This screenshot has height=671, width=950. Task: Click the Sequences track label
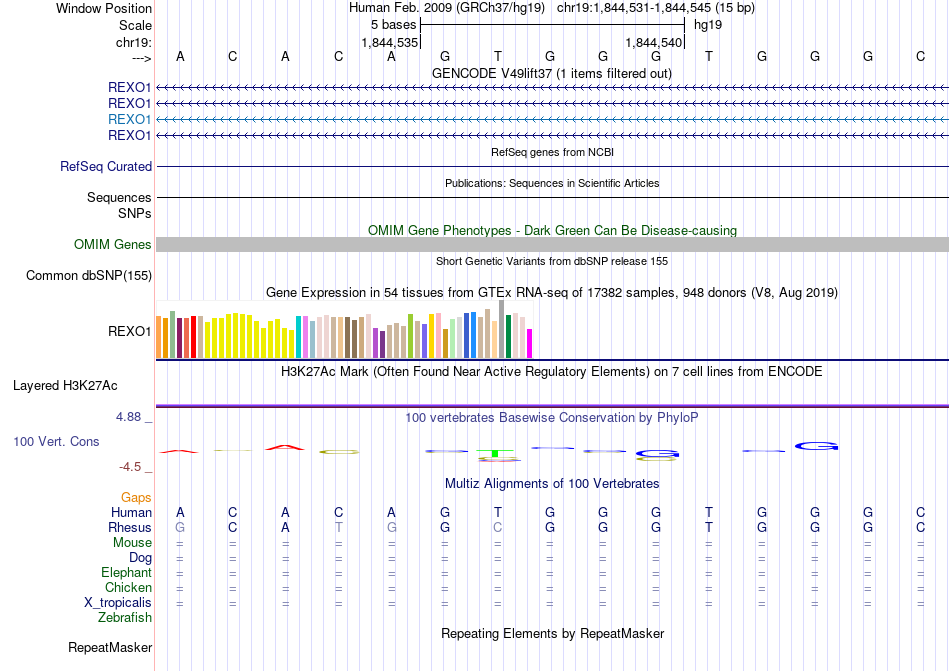click(119, 197)
